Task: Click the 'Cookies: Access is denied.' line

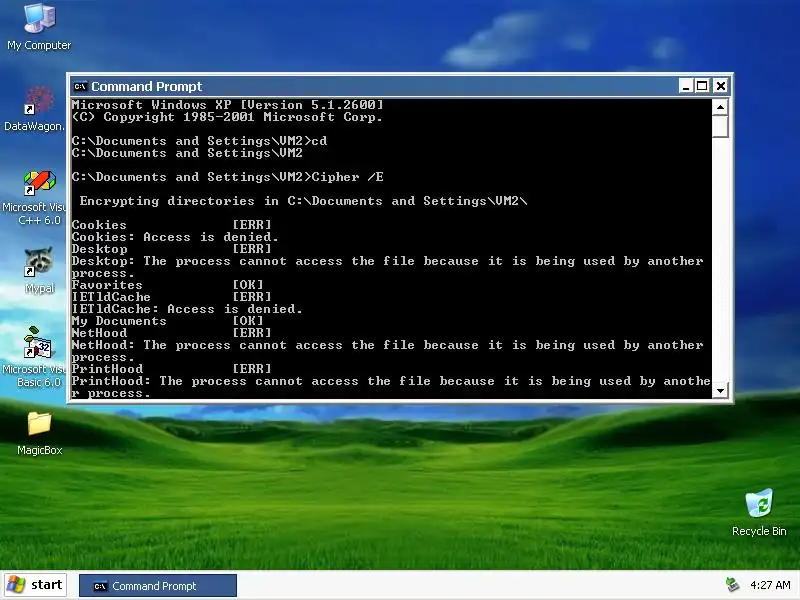Action: click(175, 237)
